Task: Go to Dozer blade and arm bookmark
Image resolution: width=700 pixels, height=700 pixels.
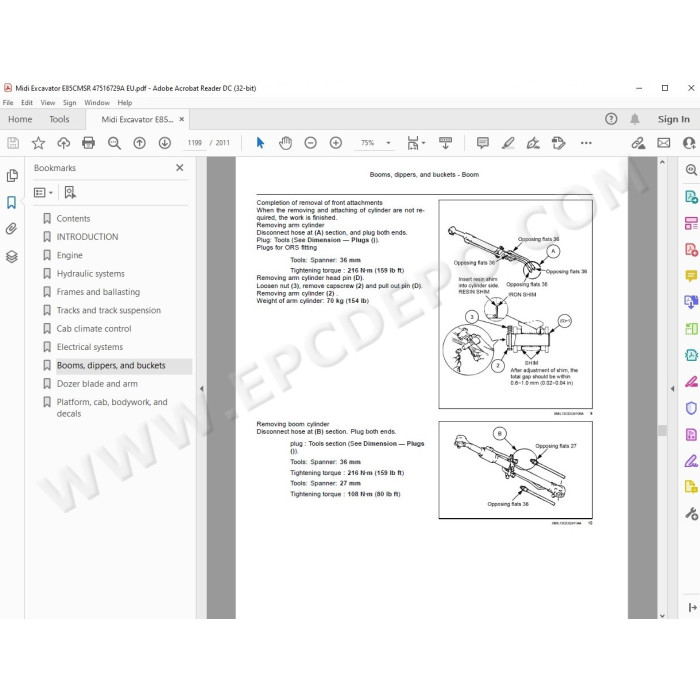Action: coord(97,383)
